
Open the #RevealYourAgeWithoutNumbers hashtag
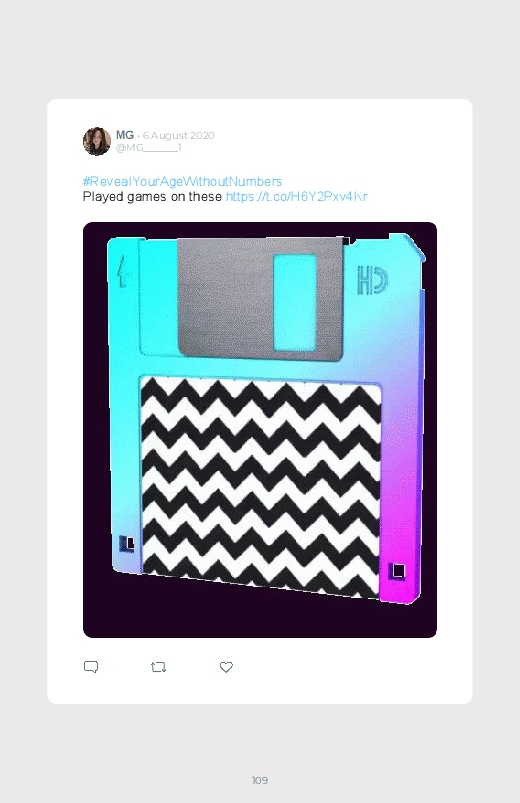tap(182, 181)
